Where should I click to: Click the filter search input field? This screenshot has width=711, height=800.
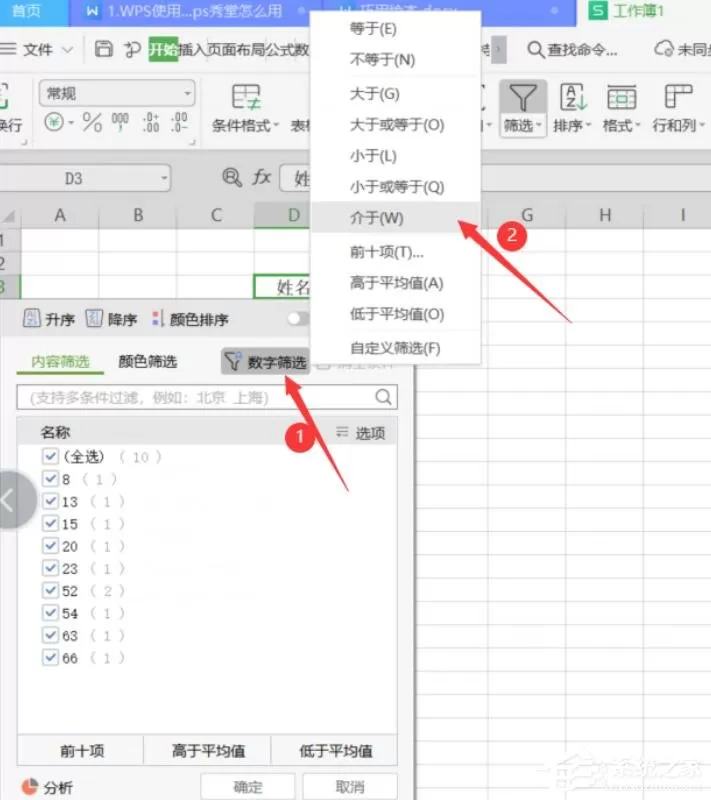(207, 397)
